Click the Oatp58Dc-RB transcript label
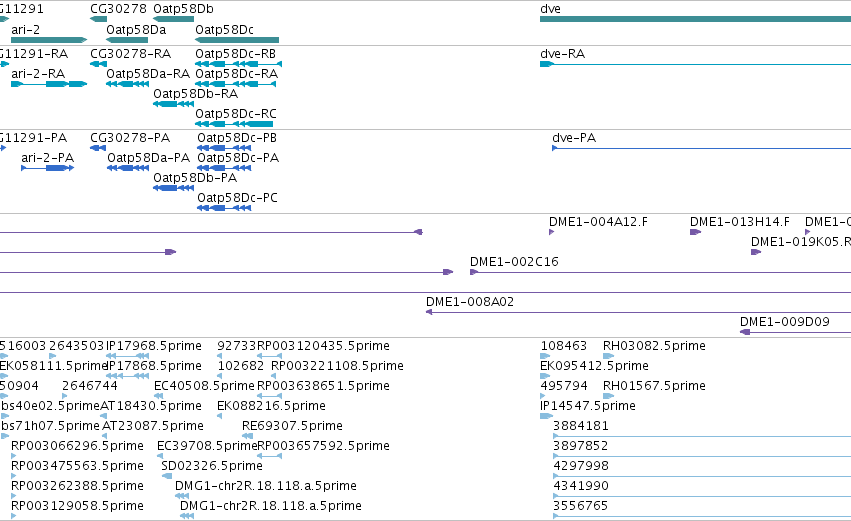Viewport: 851px width, 521px height. coord(236,54)
